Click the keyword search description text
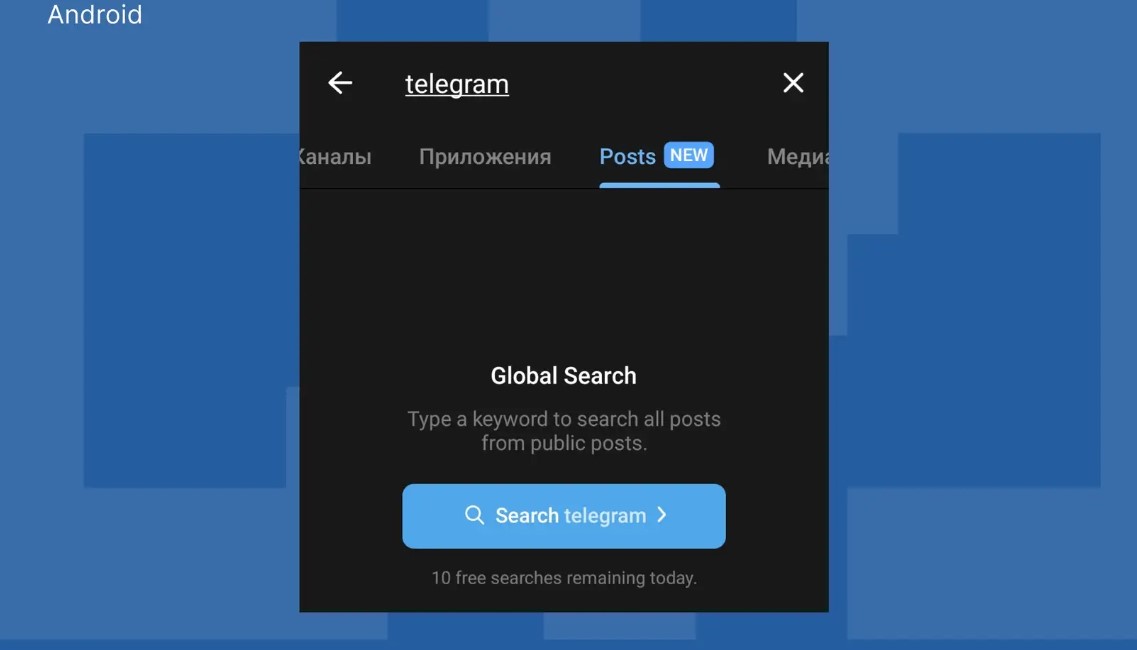Screen dimensions: 1137x650 (x=564, y=431)
